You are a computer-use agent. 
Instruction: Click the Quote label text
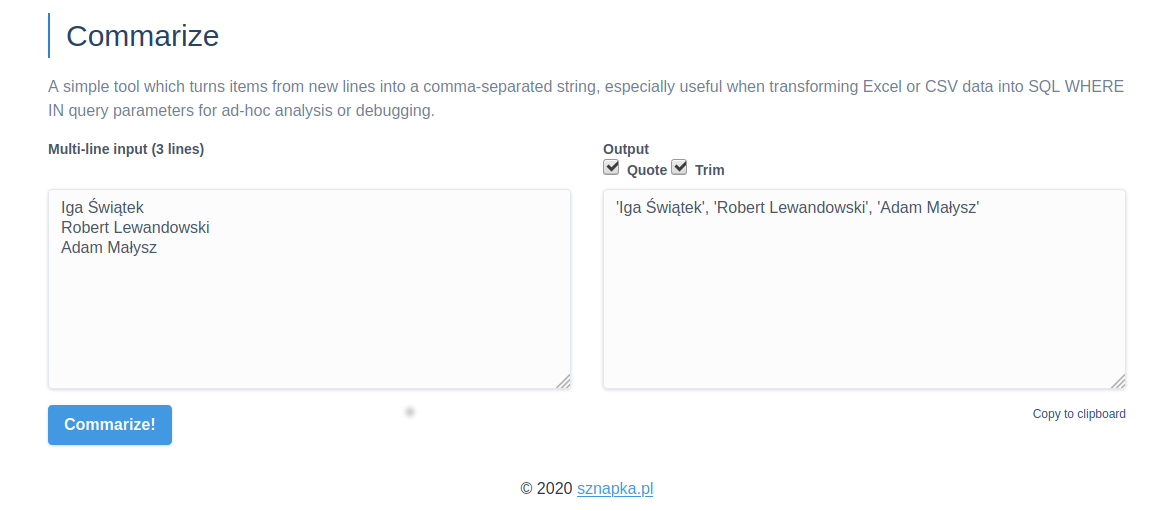647,170
